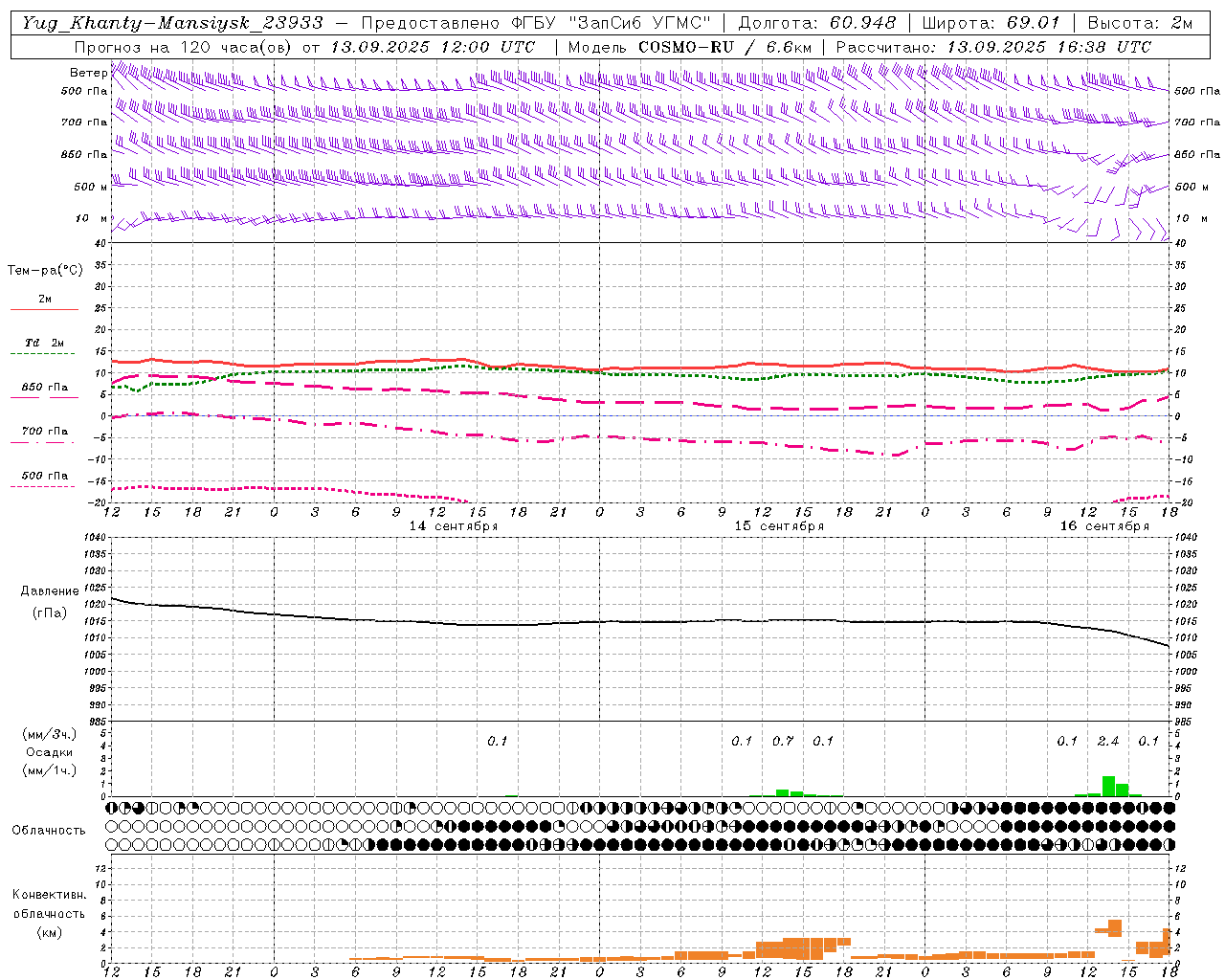The height and width of the screenshot is (980, 1225).
Task: Click the 'Долгота: 60.948' header value
Action: click(x=817, y=23)
